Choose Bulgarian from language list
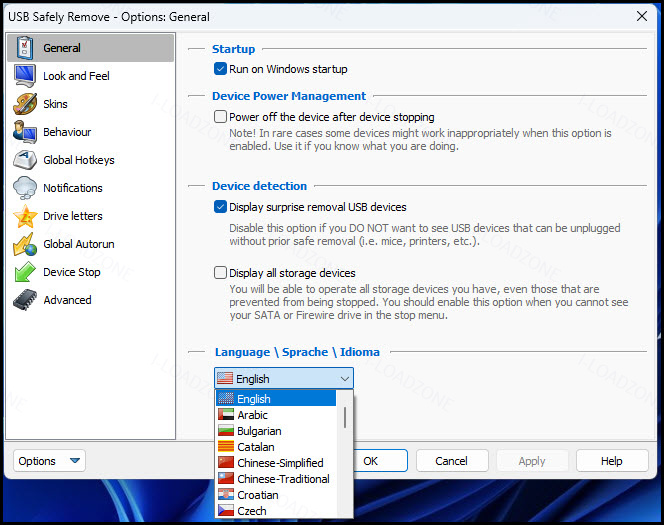The width and height of the screenshot is (664, 525). pyautogui.click(x=277, y=431)
